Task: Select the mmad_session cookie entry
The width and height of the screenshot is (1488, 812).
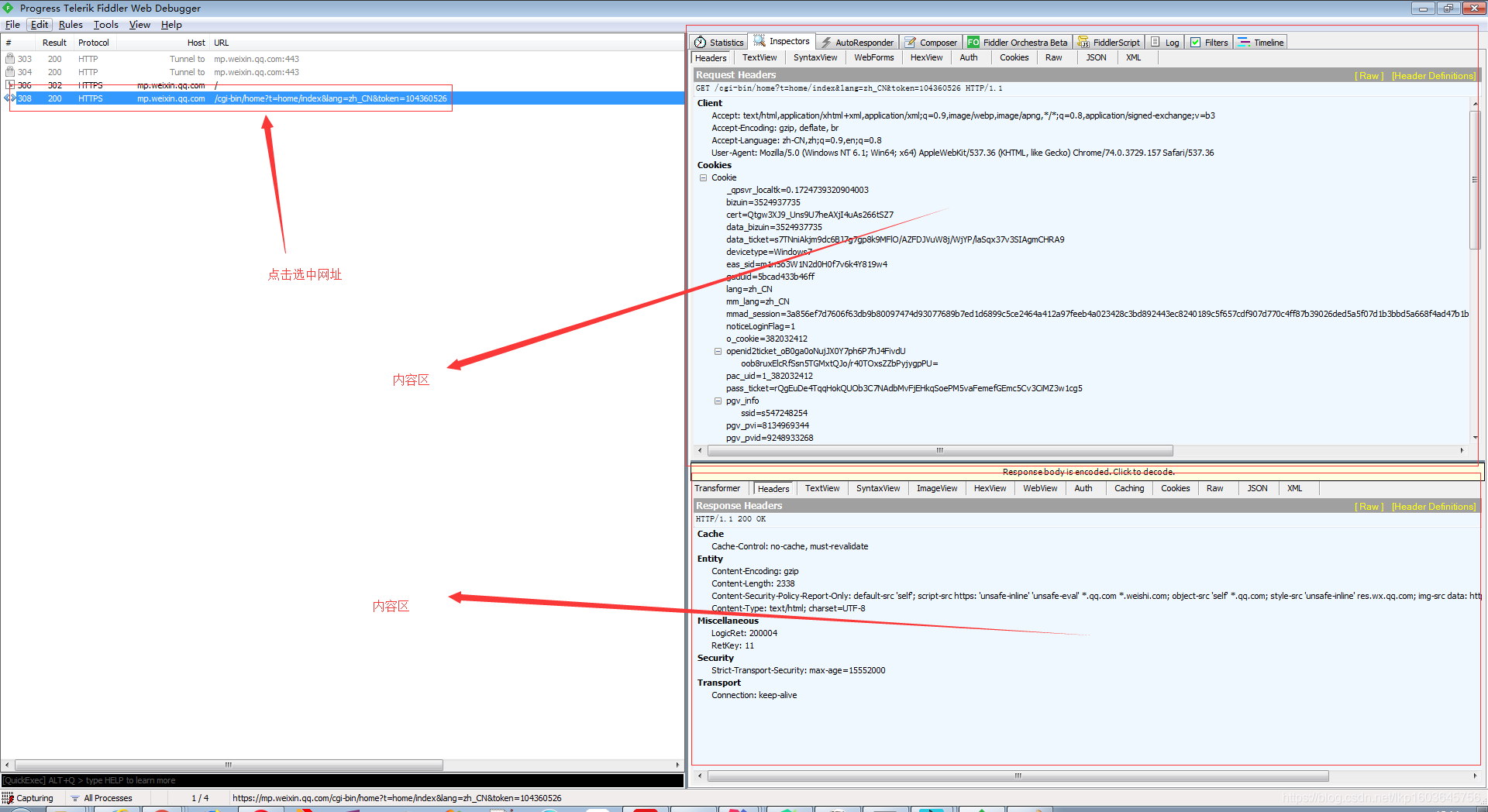Action: pyautogui.click(x=1097, y=314)
